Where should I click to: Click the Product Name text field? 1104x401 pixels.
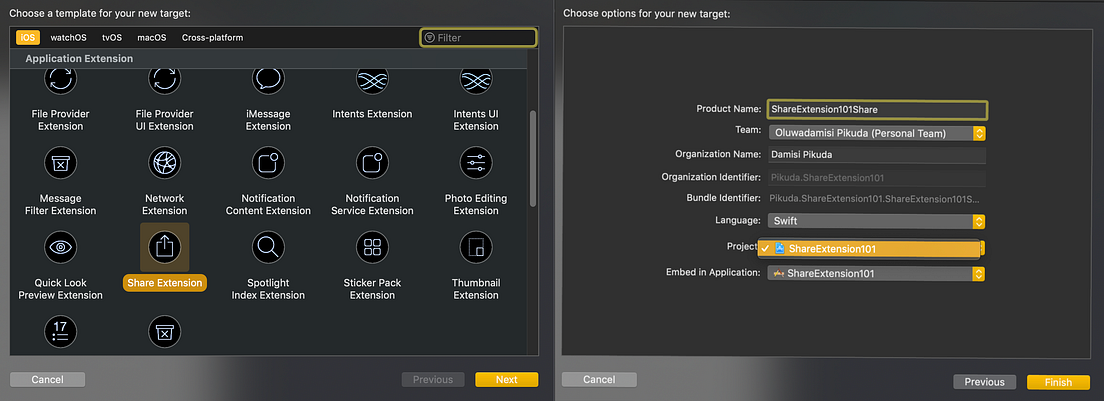pos(877,110)
